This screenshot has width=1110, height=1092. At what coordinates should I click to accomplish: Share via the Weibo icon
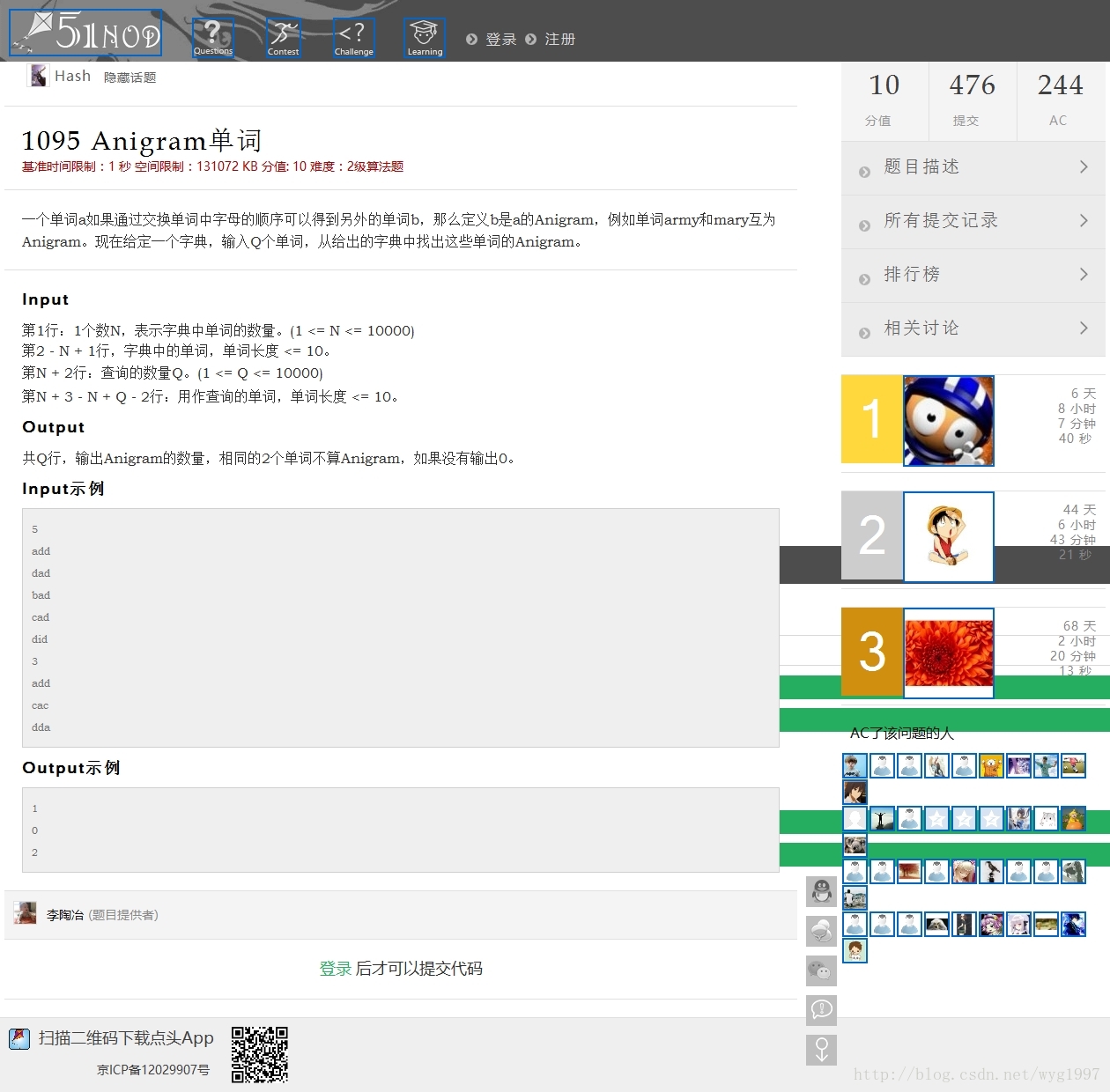821,931
